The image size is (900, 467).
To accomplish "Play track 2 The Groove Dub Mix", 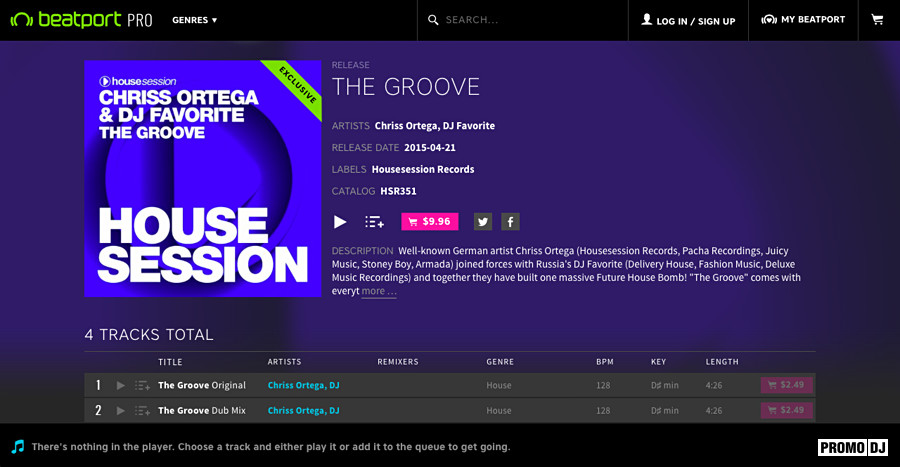I will click(121, 410).
